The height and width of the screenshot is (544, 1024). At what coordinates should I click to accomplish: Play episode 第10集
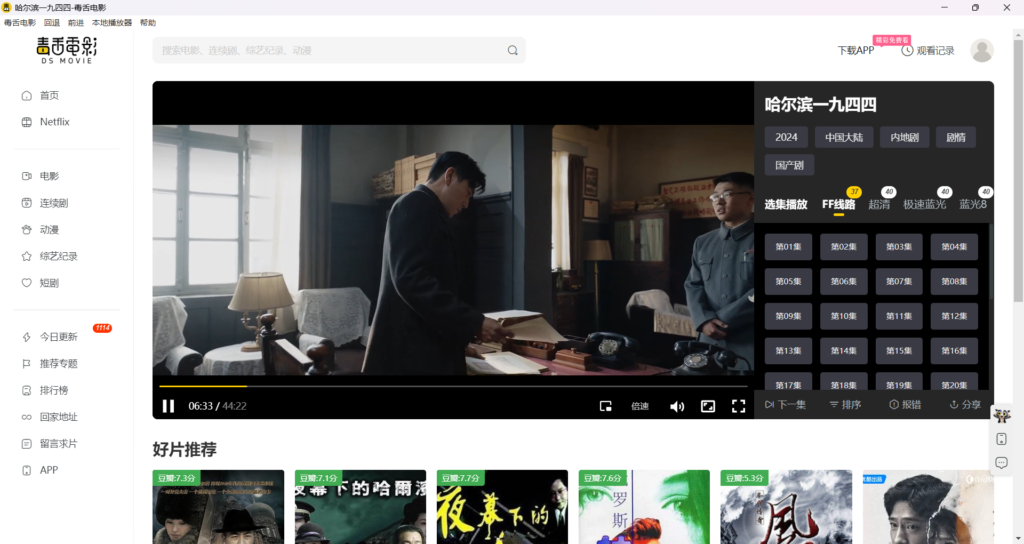click(844, 316)
